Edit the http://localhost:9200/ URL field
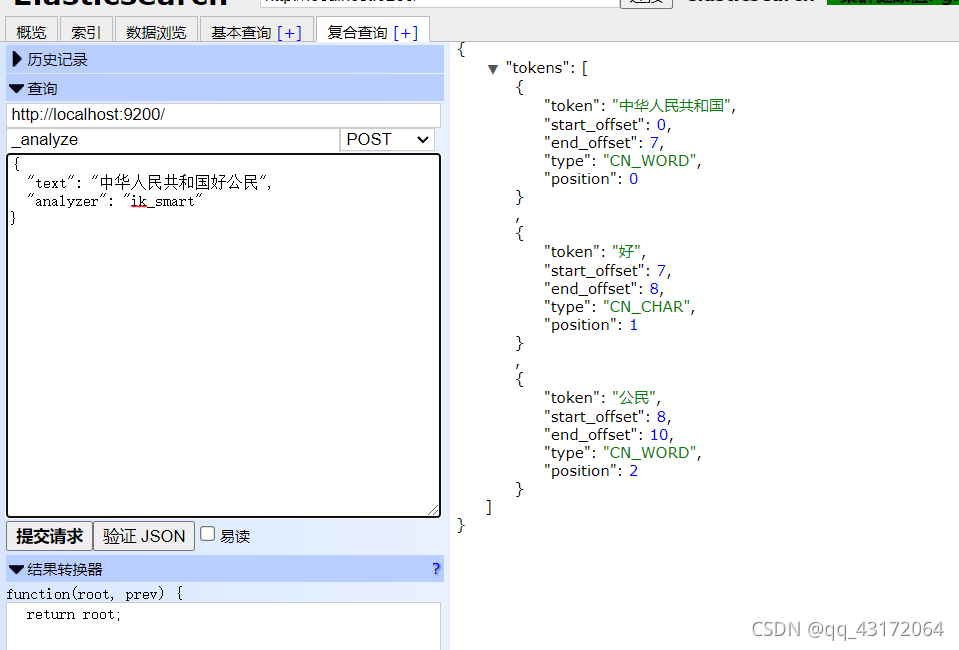Image resolution: width=959 pixels, height=650 pixels. [223, 115]
